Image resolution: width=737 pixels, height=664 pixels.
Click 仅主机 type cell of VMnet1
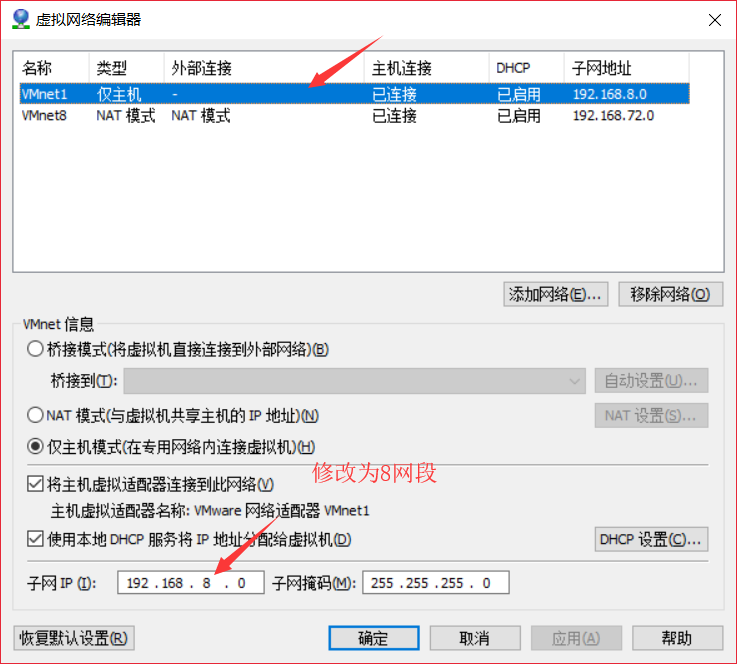pyautogui.click(x=119, y=94)
